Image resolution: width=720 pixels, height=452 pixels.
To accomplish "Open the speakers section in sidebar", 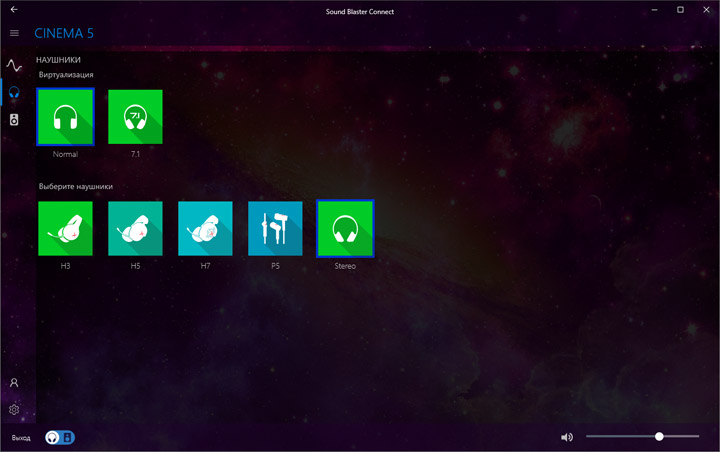I will coord(14,120).
